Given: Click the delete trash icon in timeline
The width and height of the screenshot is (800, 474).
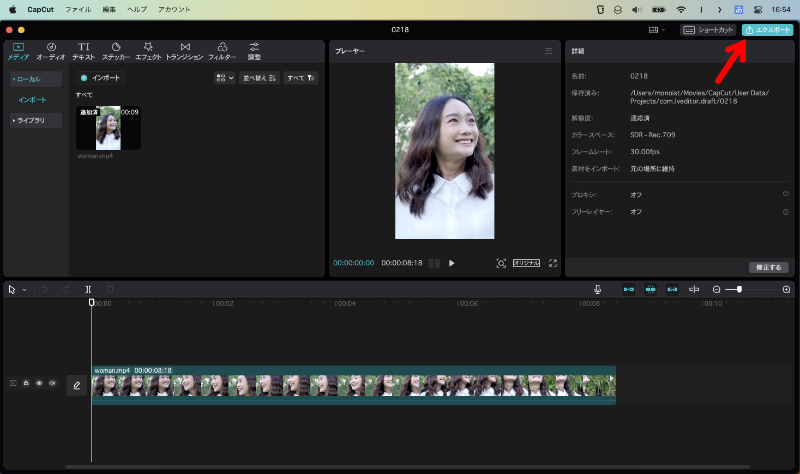Looking at the screenshot, I should [110, 290].
